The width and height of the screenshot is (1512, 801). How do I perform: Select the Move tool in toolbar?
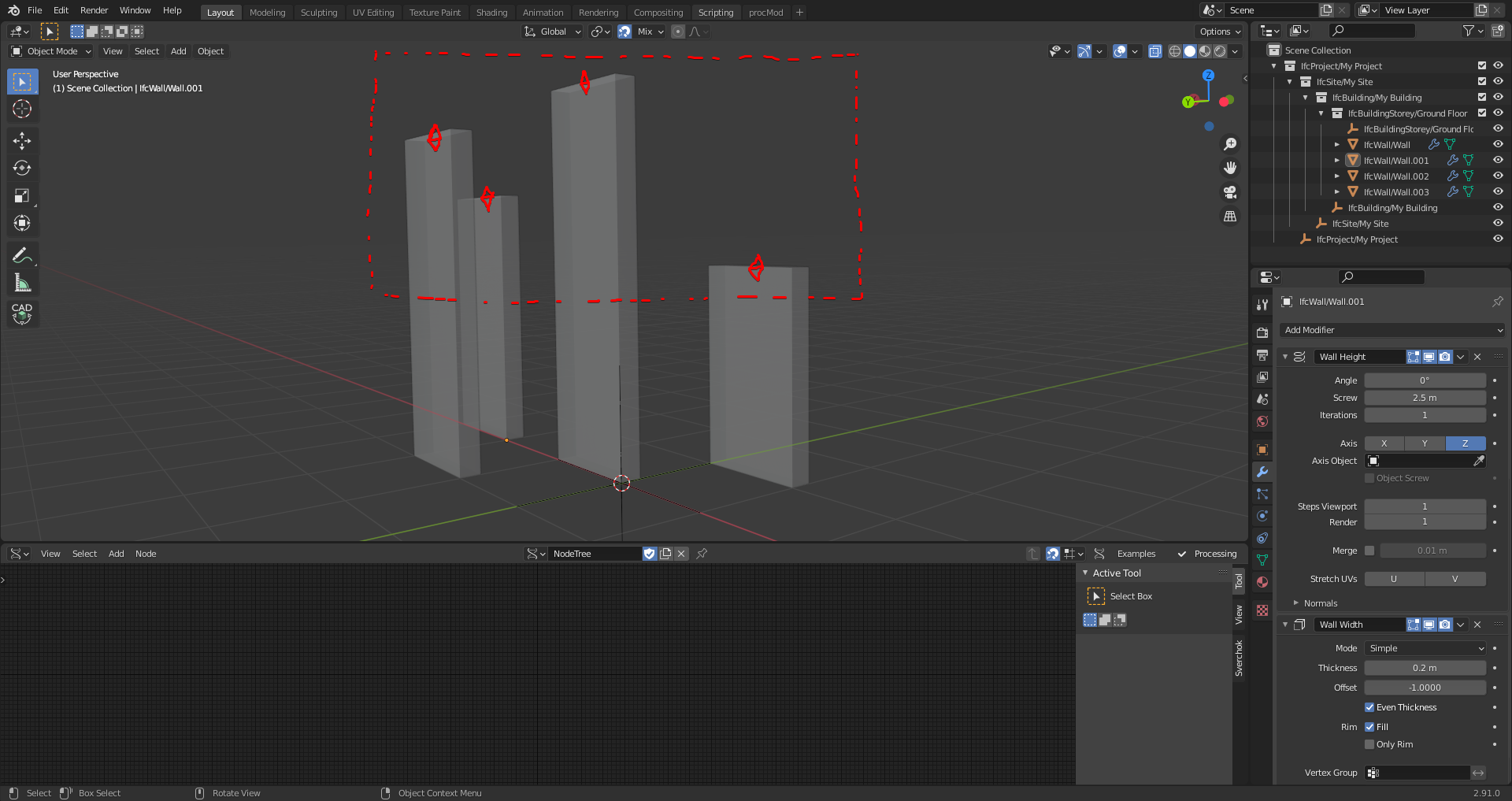pos(22,141)
